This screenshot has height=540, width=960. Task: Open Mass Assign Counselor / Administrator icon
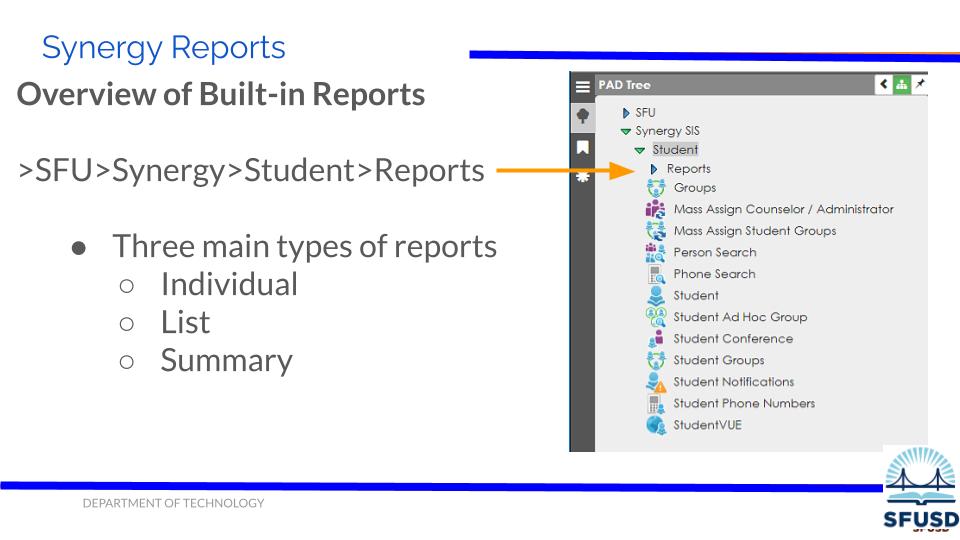(x=656, y=209)
